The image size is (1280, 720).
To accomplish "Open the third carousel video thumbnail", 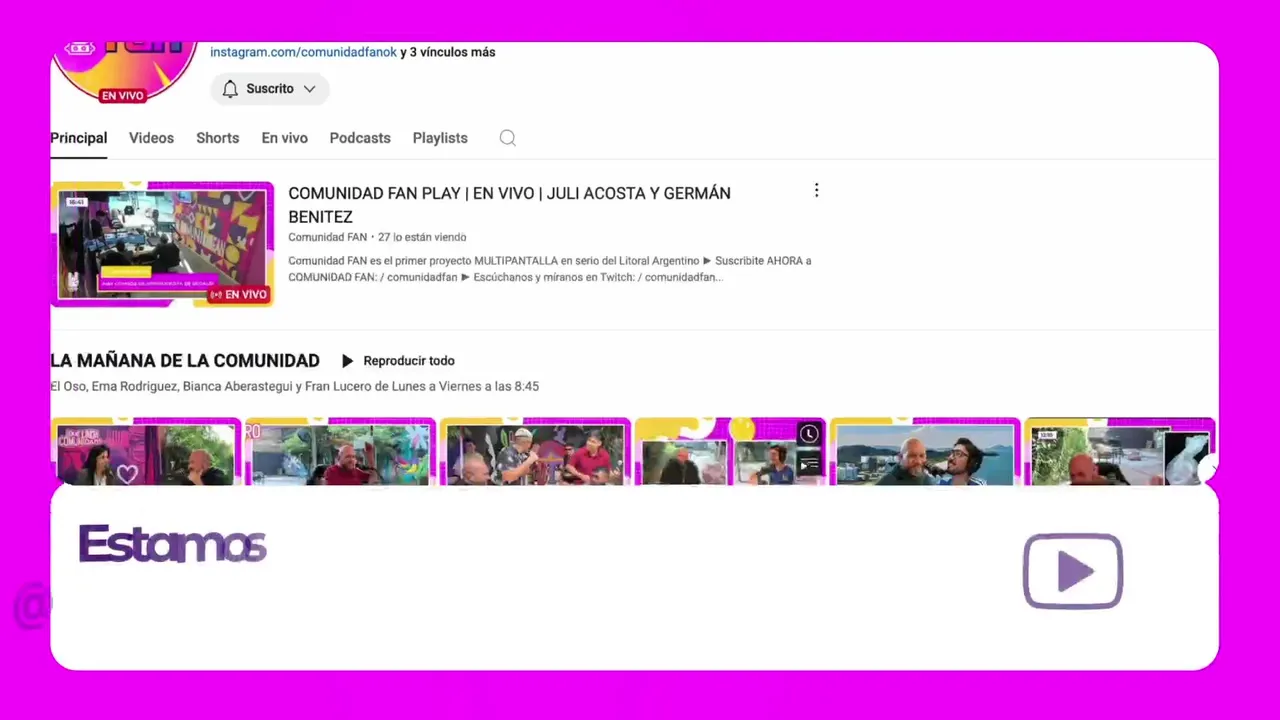I will point(535,452).
